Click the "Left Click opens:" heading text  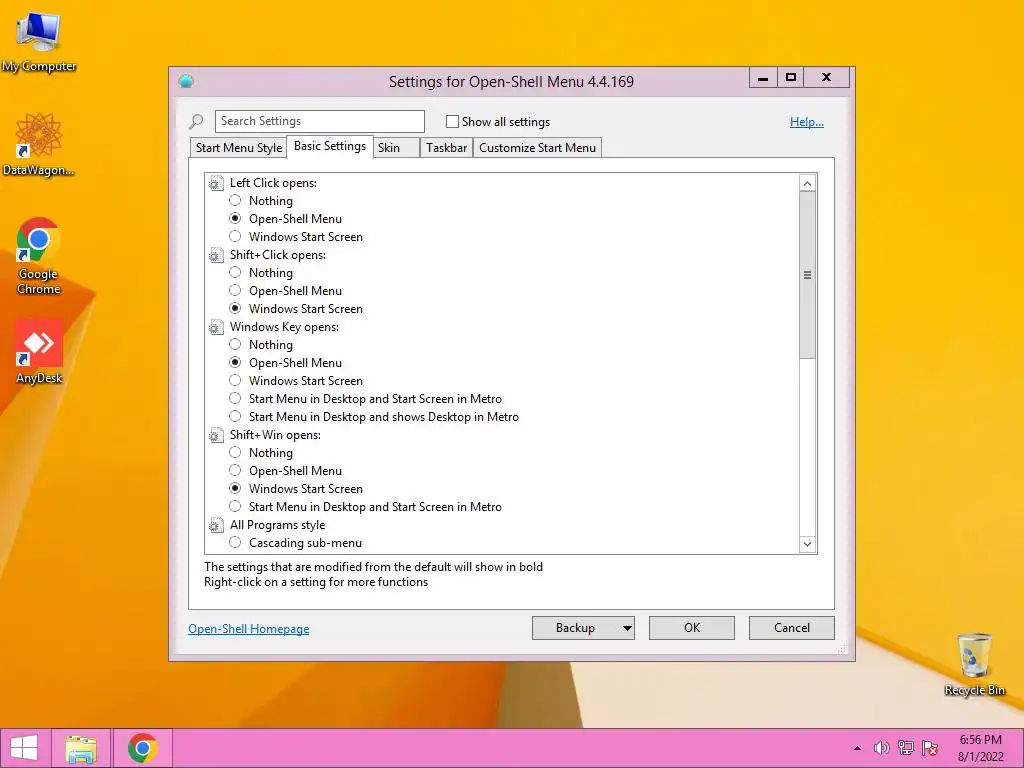click(x=273, y=184)
